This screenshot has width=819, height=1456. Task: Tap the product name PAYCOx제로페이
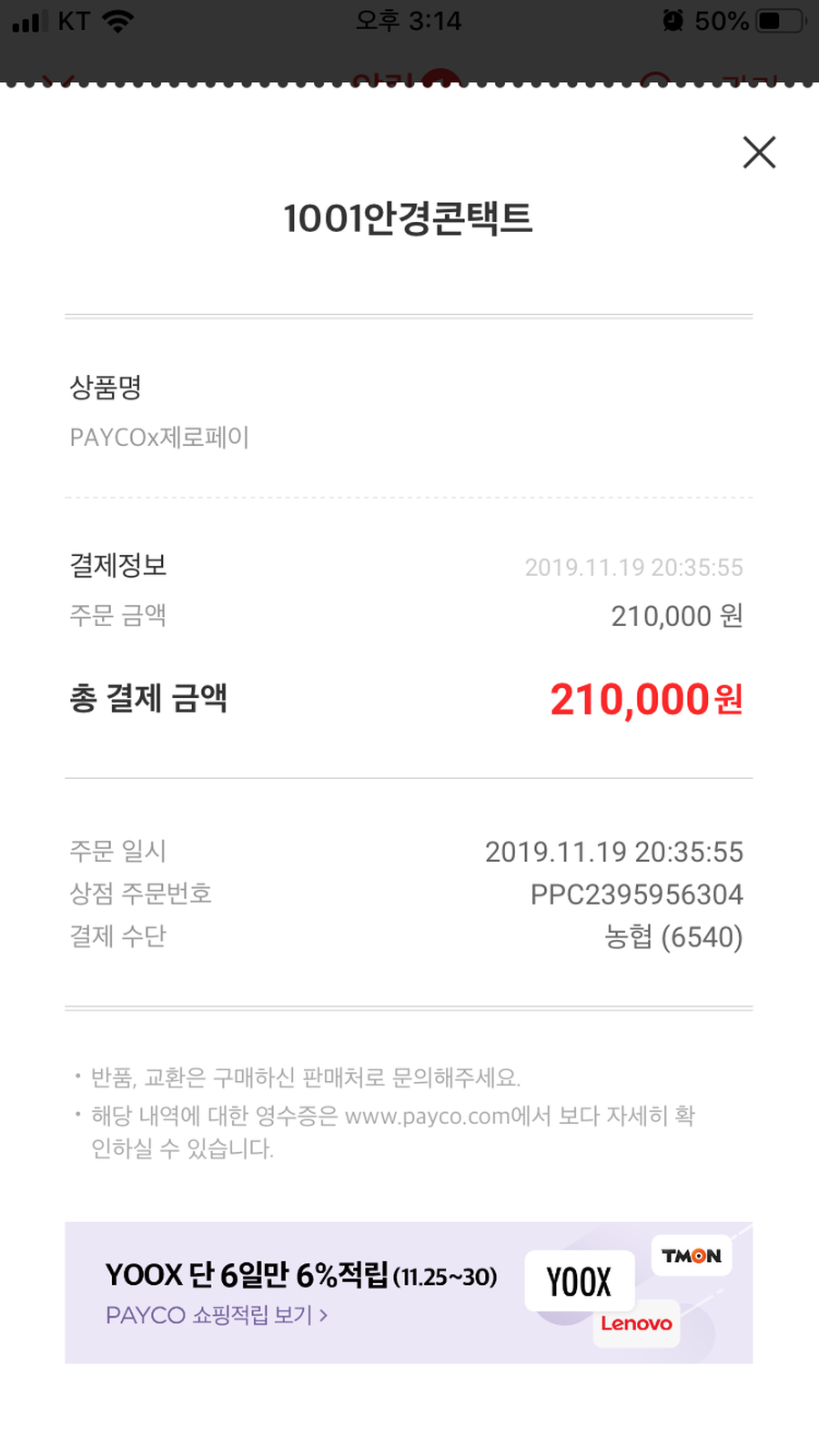[x=159, y=438]
